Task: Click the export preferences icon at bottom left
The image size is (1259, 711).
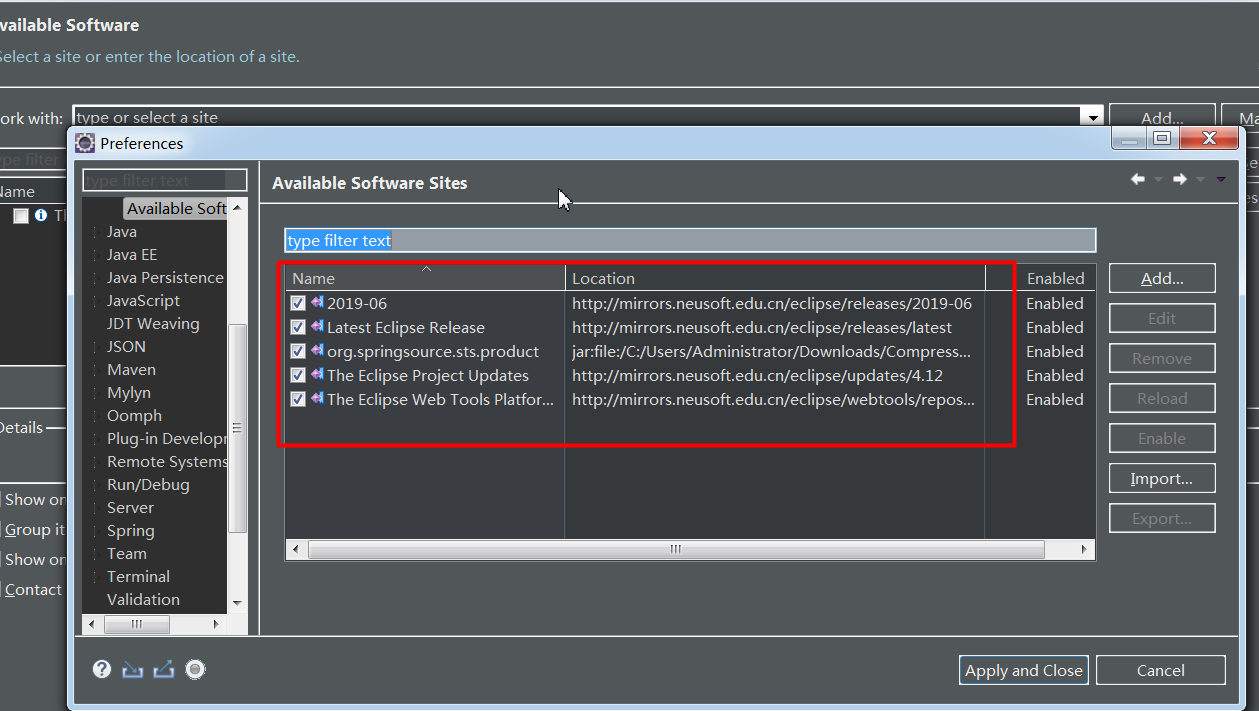Action: (x=164, y=669)
